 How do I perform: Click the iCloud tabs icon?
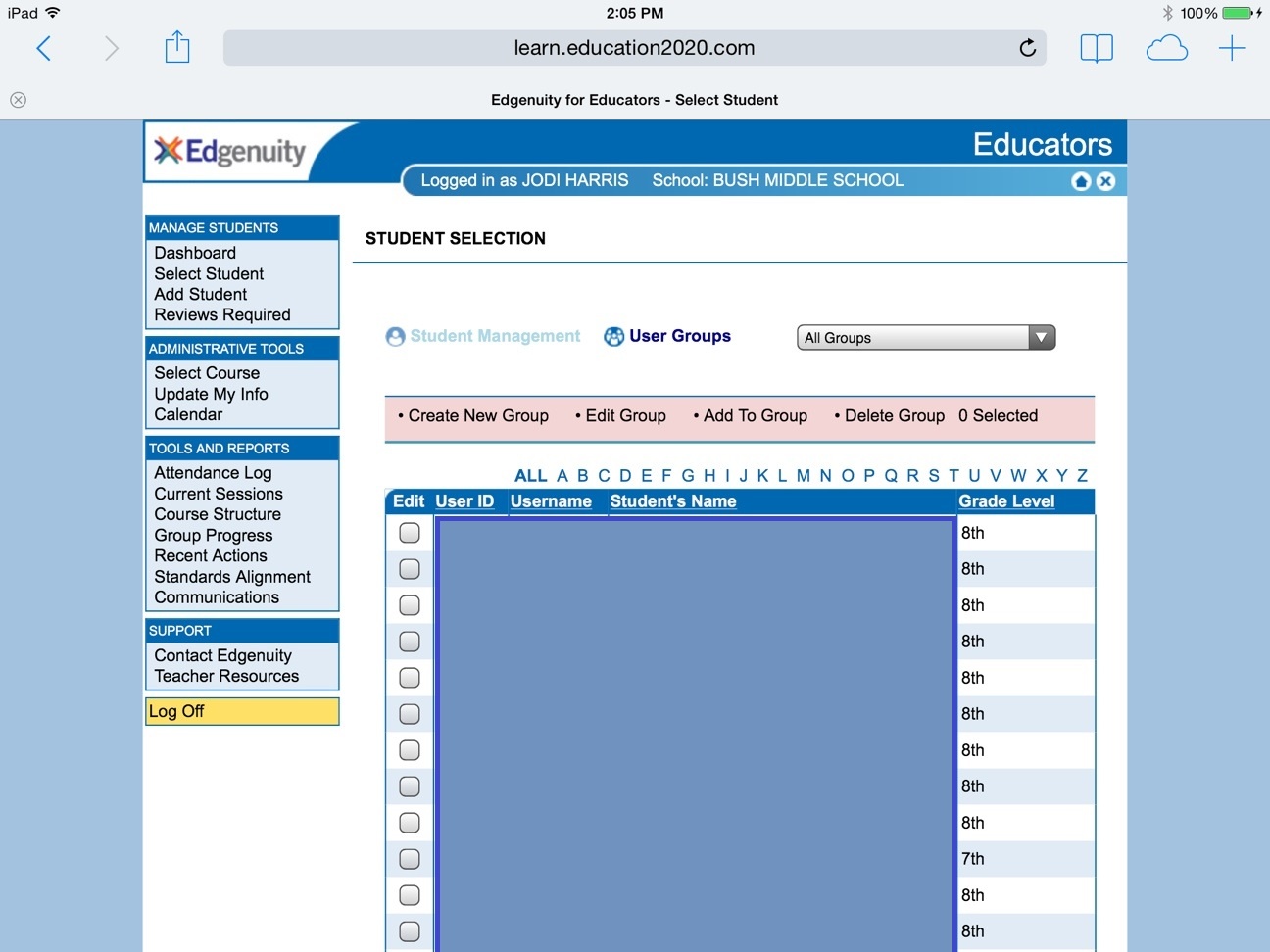click(1166, 47)
